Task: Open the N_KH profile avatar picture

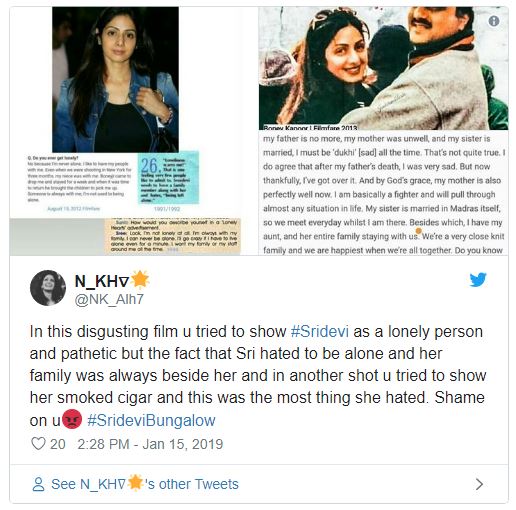Action: point(48,288)
